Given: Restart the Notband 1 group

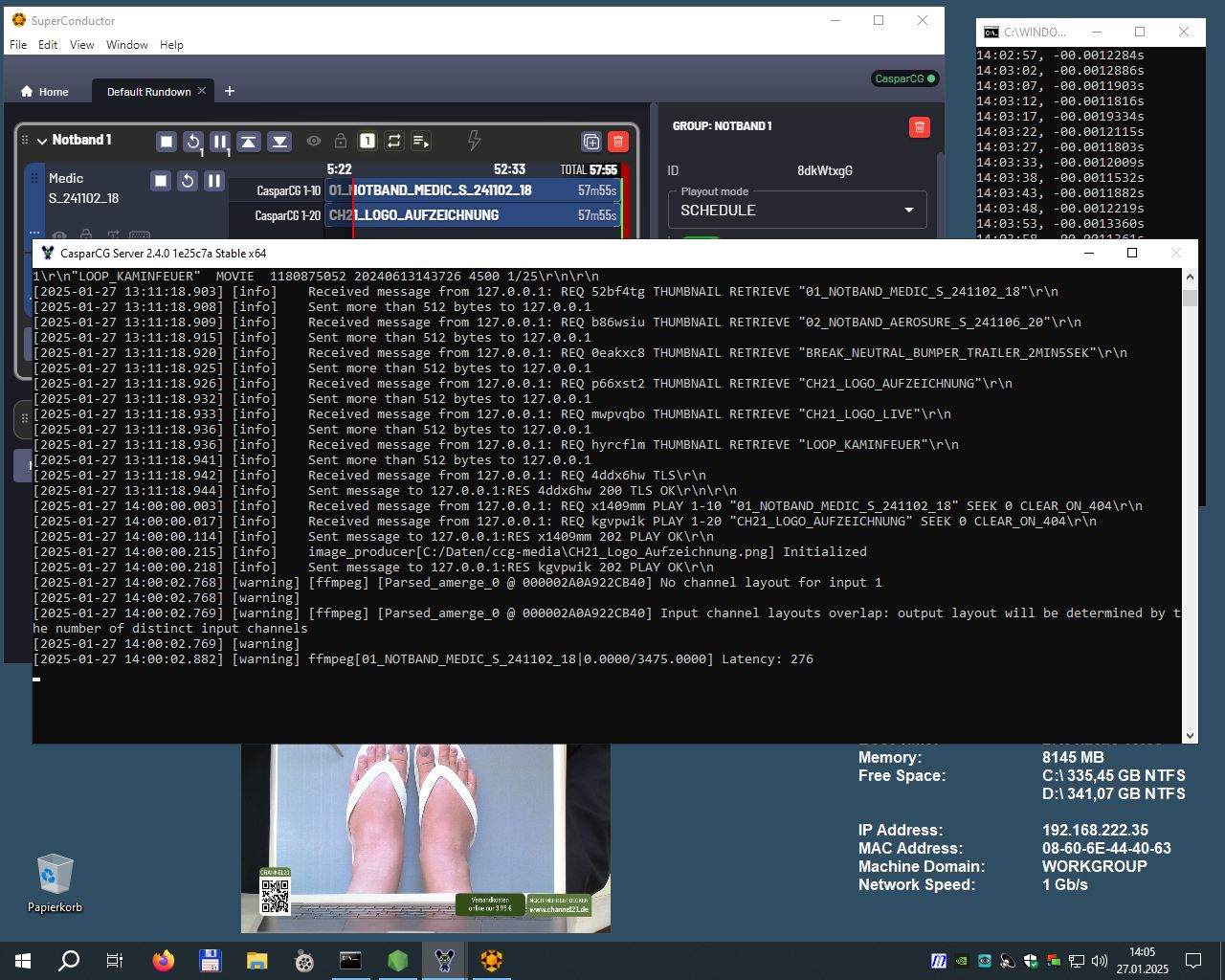Looking at the screenshot, I should click(193, 142).
